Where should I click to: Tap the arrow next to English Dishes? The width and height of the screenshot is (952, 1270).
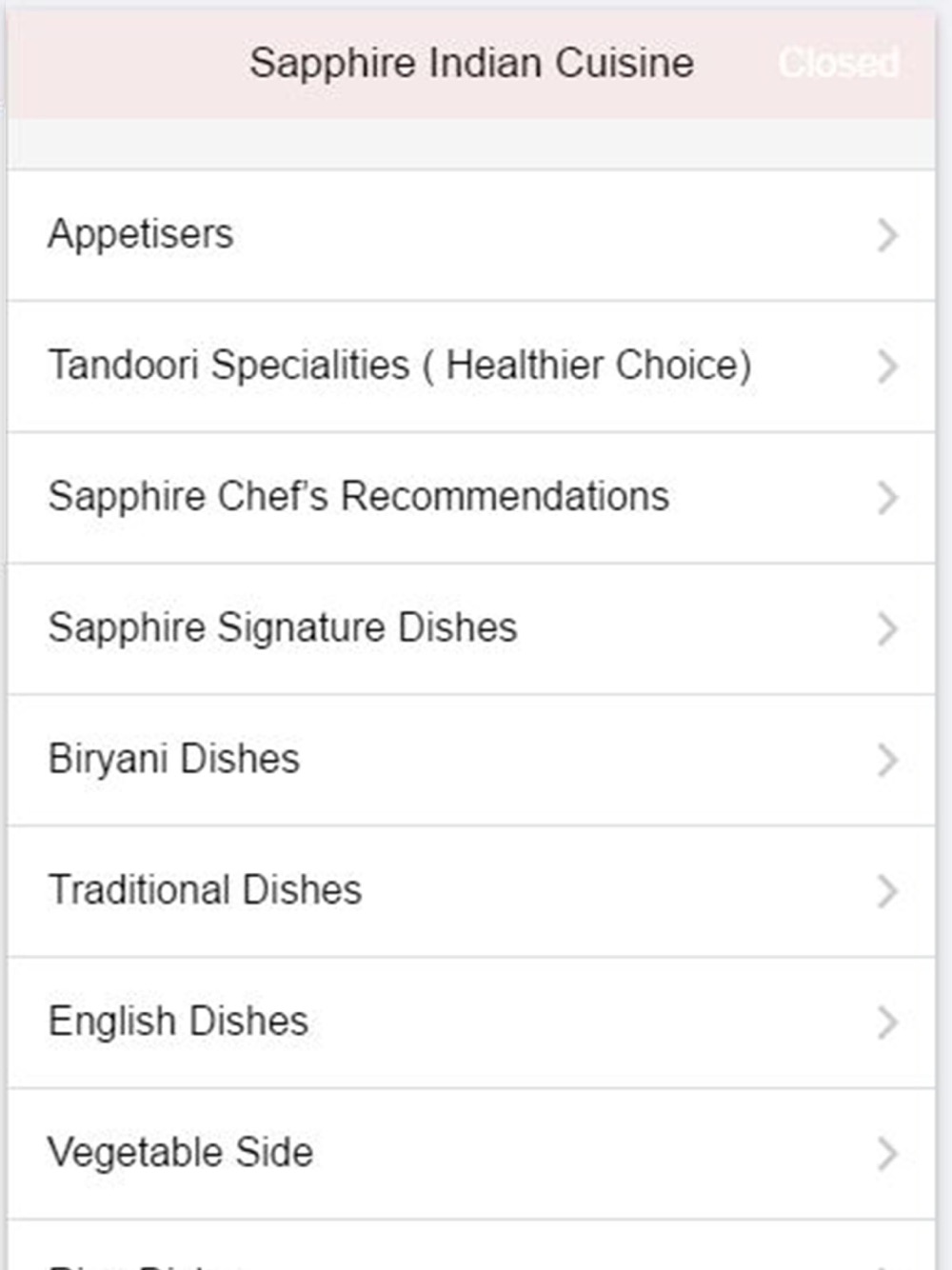point(887,1023)
